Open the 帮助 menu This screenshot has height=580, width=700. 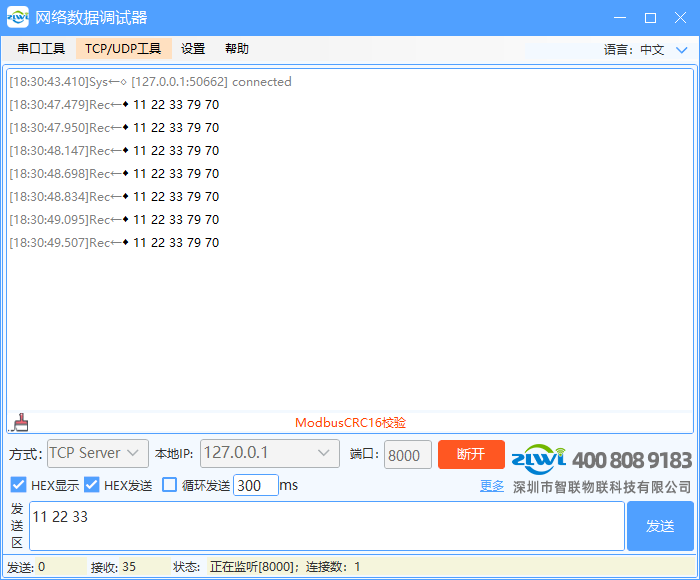point(237,49)
